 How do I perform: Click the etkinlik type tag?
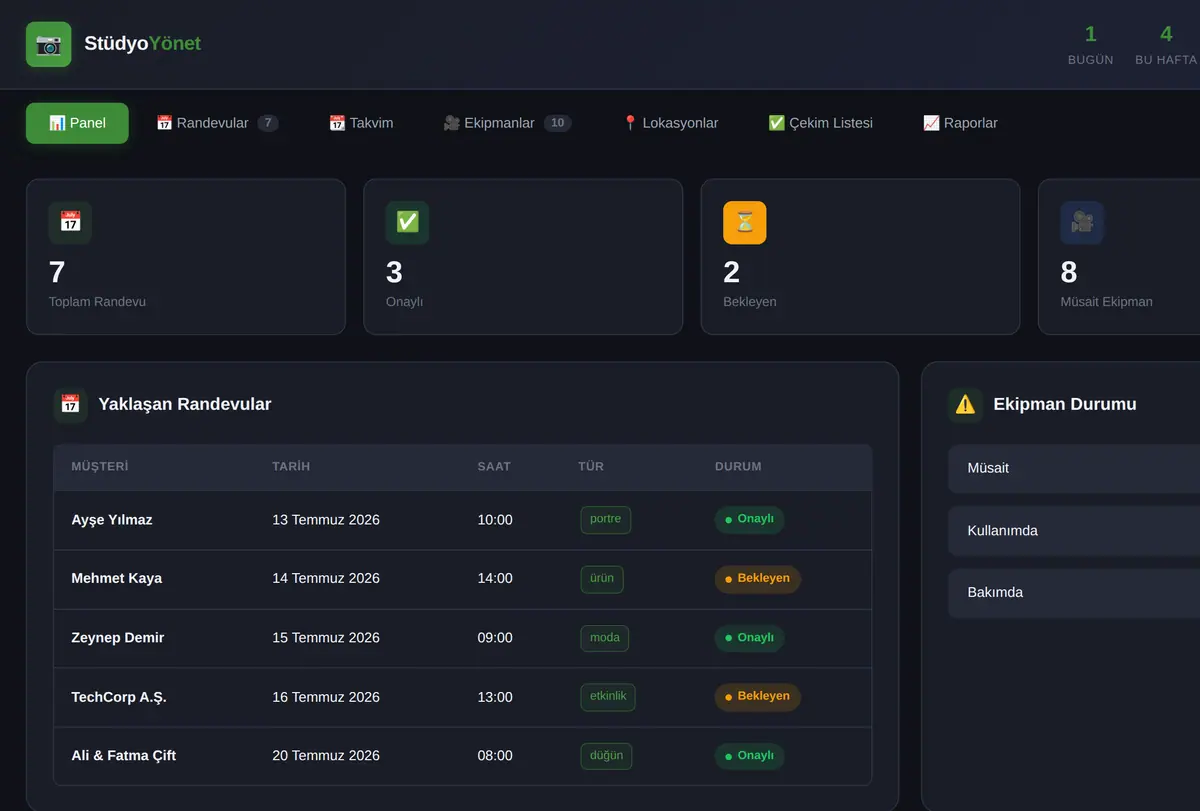click(608, 697)
